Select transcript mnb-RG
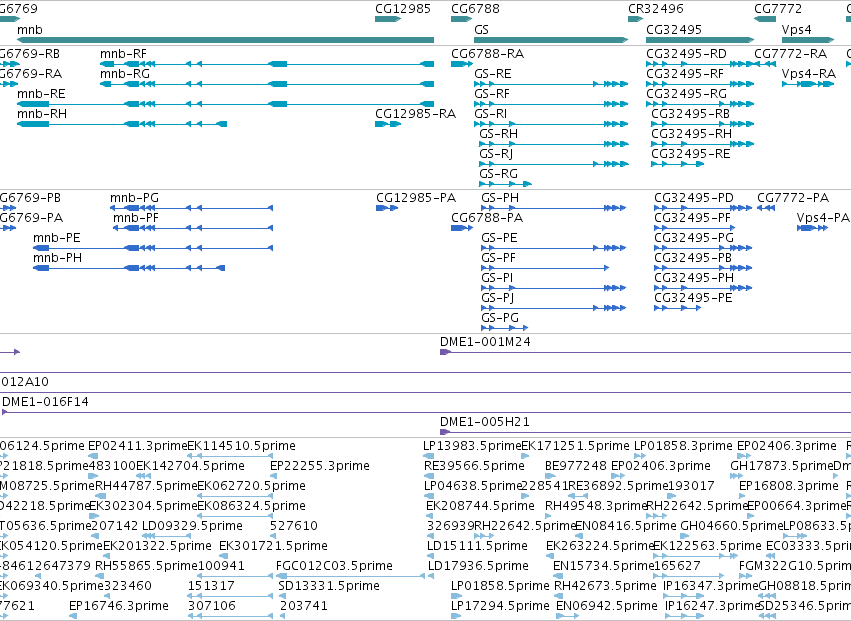 (x=267, y=84)
